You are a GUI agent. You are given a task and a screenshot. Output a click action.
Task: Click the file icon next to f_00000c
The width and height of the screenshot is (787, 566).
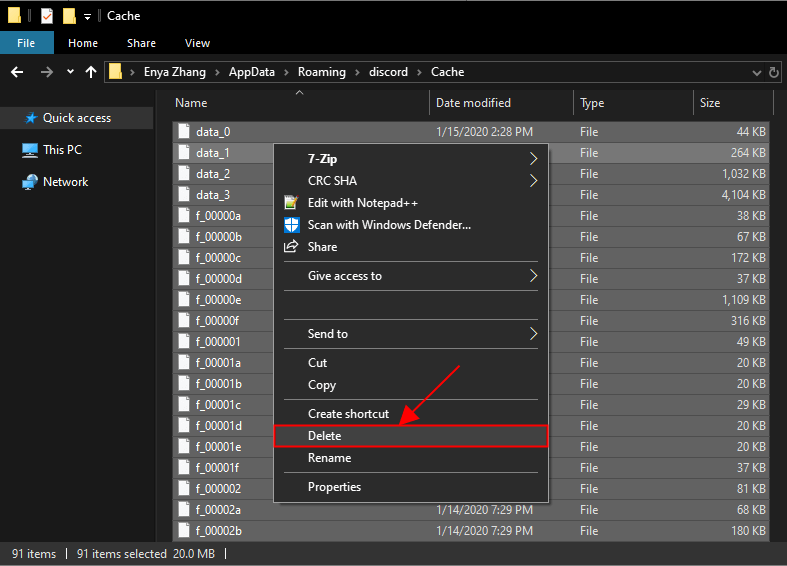tap(184, 257)
